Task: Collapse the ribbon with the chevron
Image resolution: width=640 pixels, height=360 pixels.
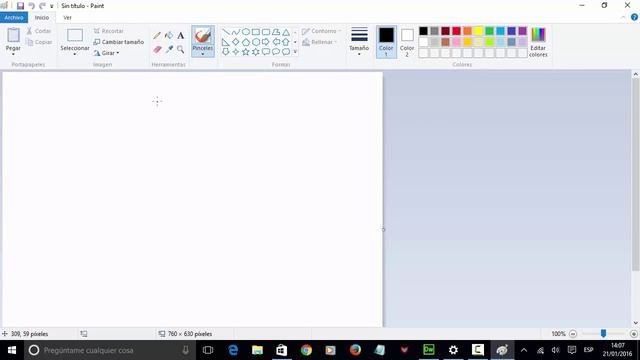Action: (x=623, y=18)
